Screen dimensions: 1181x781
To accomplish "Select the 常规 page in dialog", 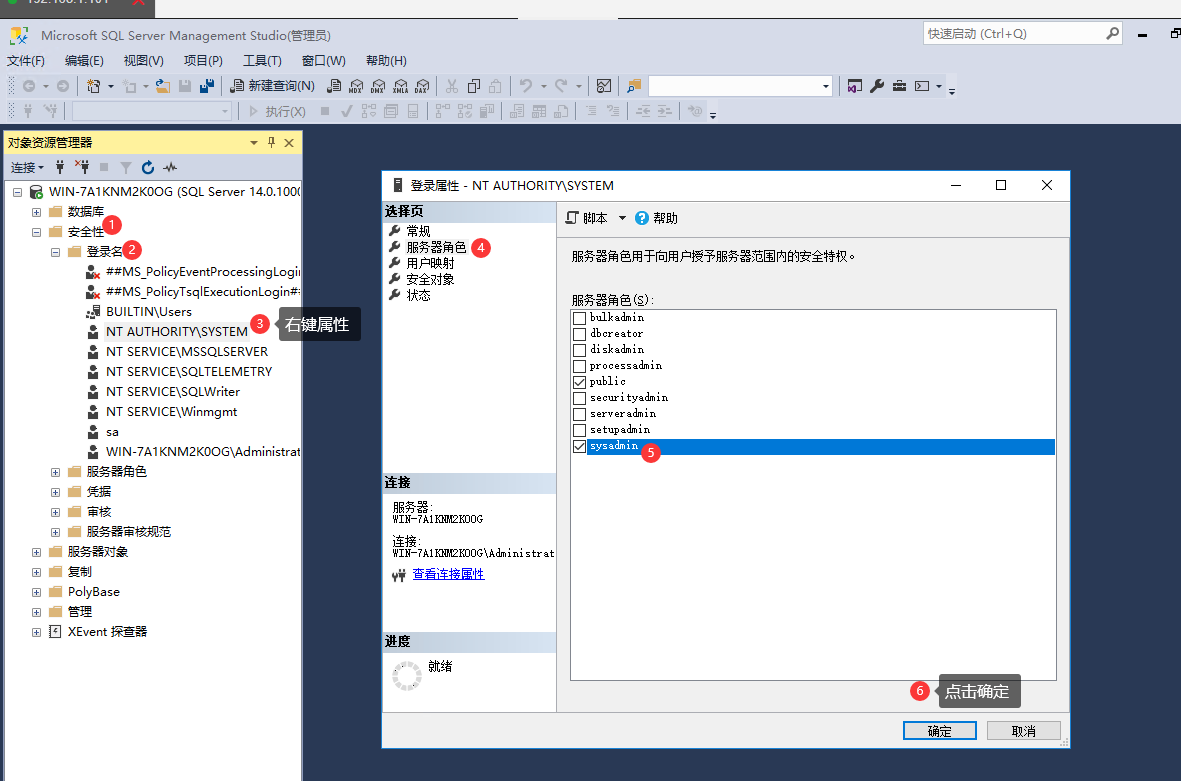I will [419, 231].
